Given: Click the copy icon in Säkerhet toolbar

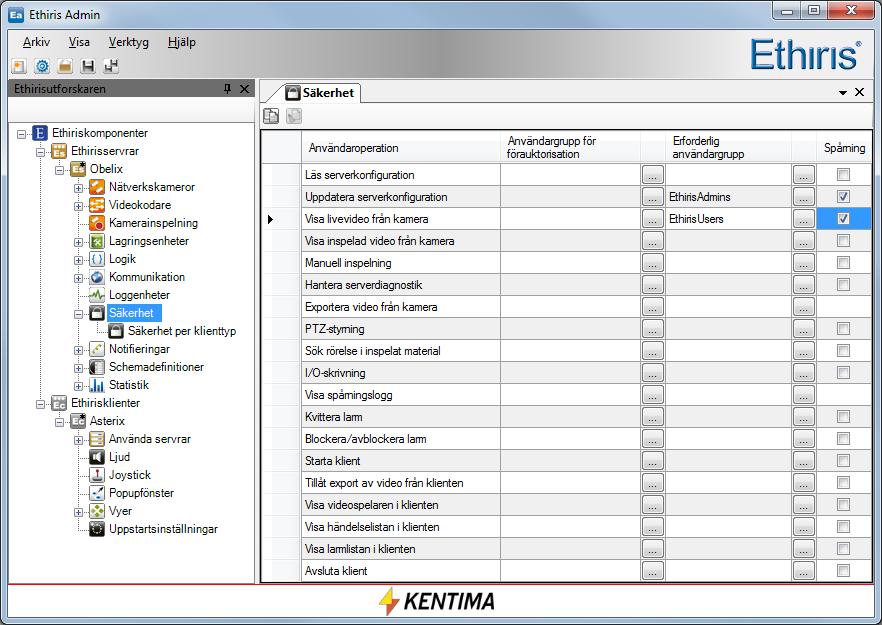Looking at the screenshot, I should pos(271,116).
